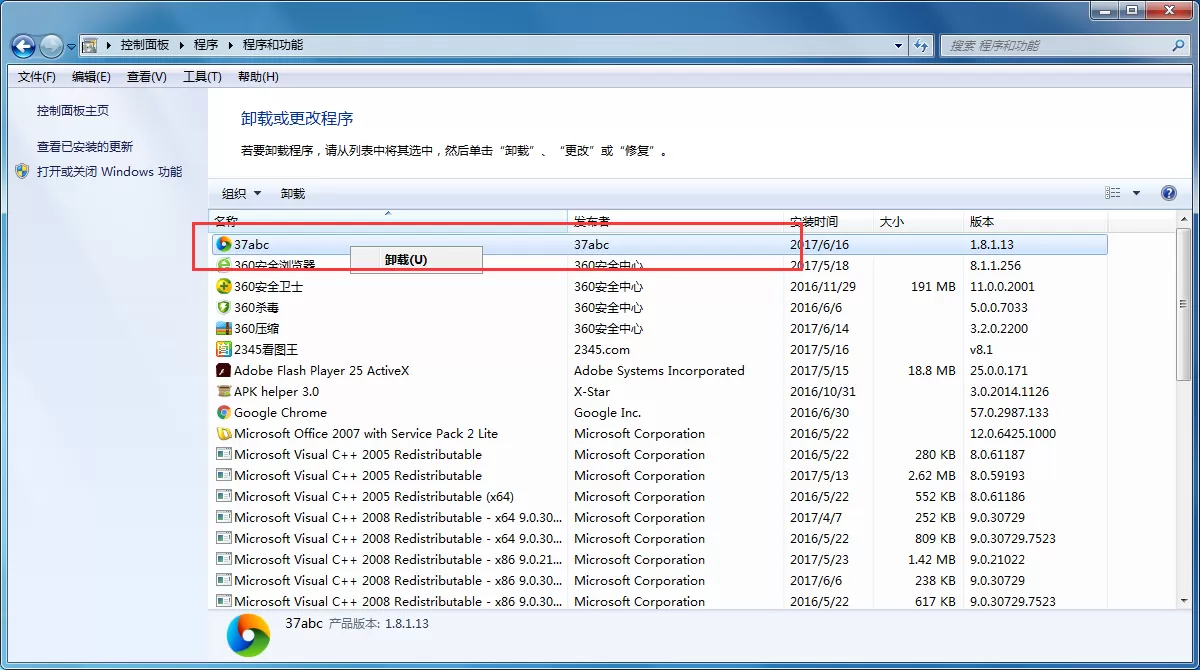This screenshot has height=670, width=1200.
Task: Select Microsoft Office 2007 with Service Pack row
Action: pos(660,433)
